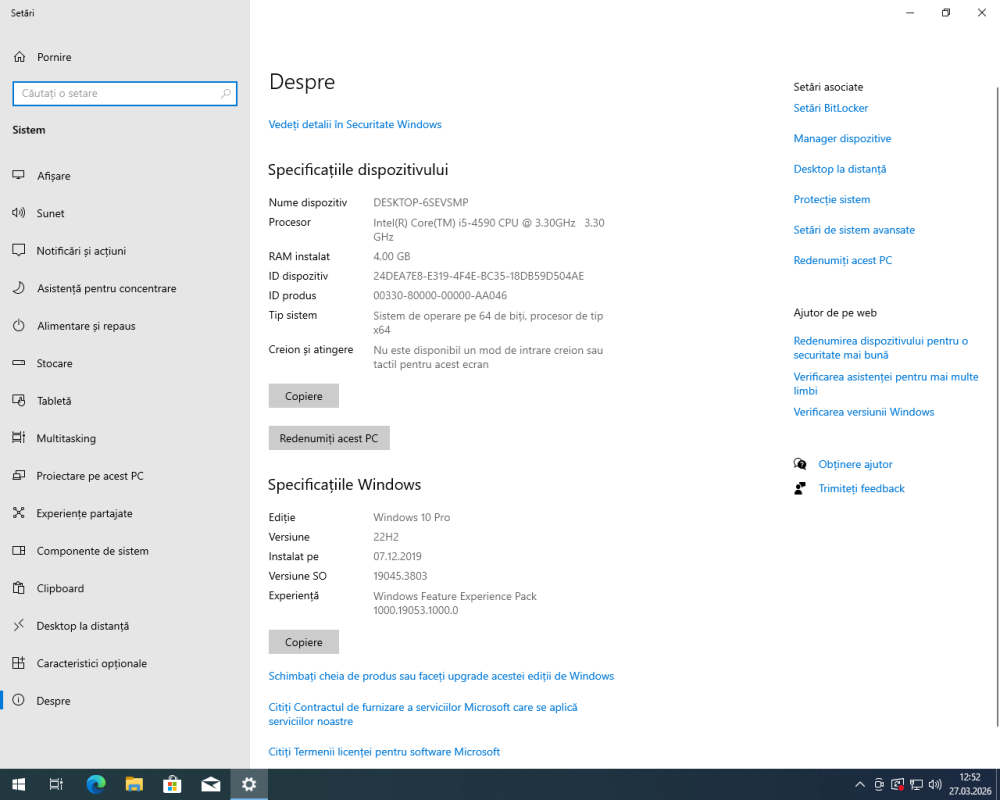Viewport: 1000px width, 800px height.
Task: Launch Microsoft Store from the taskbar
Action: 172,784
